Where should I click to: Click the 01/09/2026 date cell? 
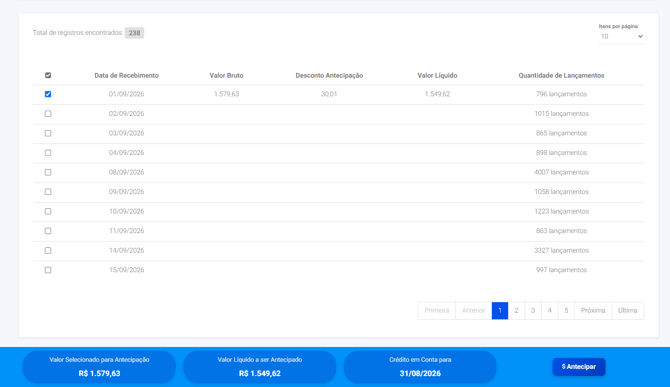(x=126, y=94)
